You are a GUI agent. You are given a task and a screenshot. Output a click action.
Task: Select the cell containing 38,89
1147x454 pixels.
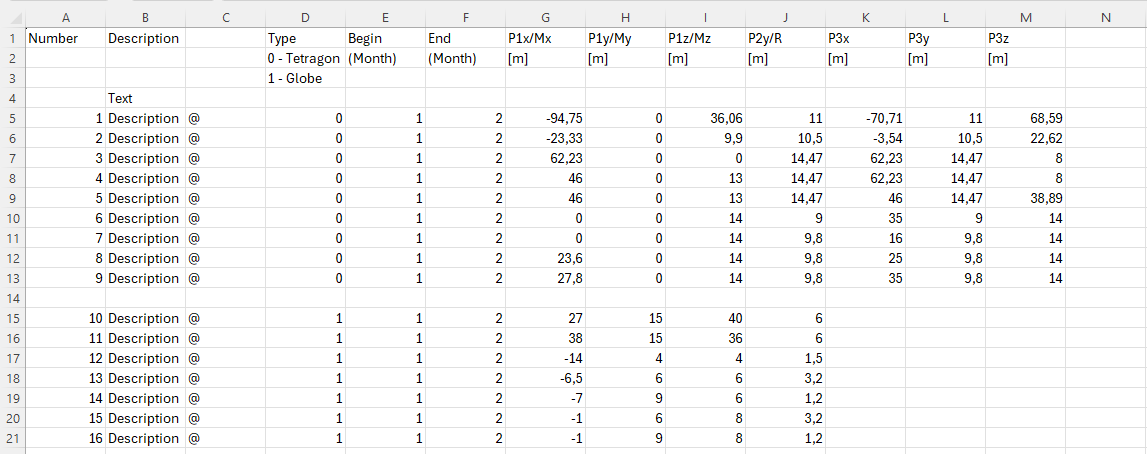(1025, 198)
